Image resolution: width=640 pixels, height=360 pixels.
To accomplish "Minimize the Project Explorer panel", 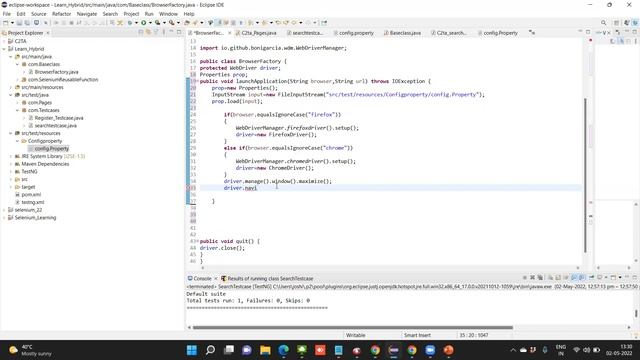I will 171,32.
